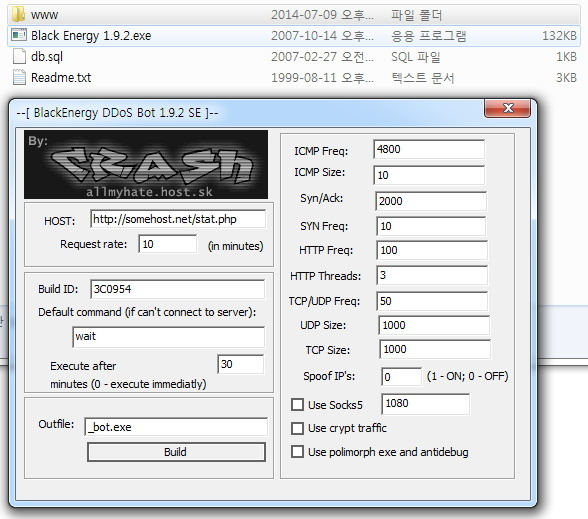Click the Black Energy 1.9.2.exe application icon

[x=19, y=35]
